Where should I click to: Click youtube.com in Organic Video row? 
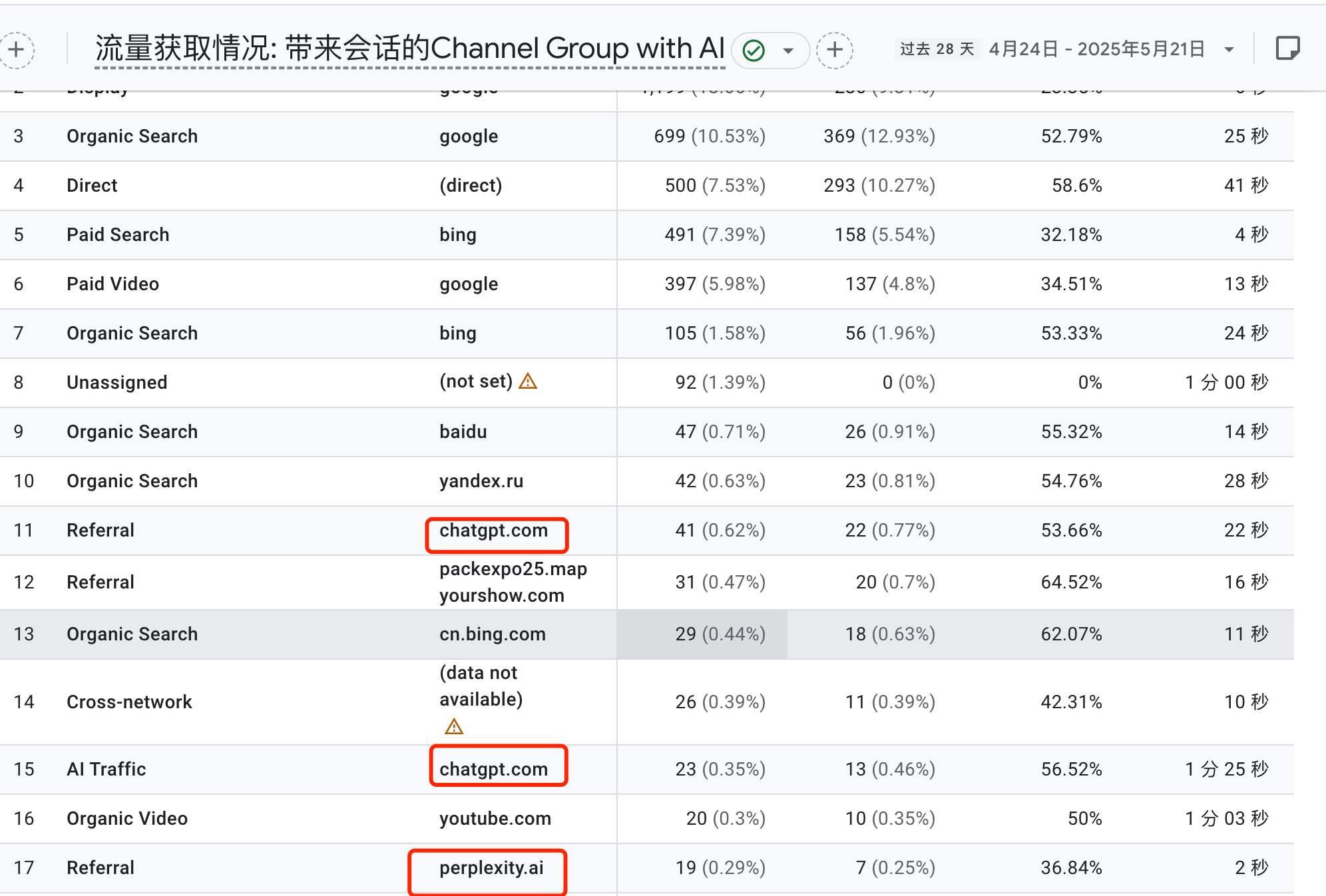[495, 818]
